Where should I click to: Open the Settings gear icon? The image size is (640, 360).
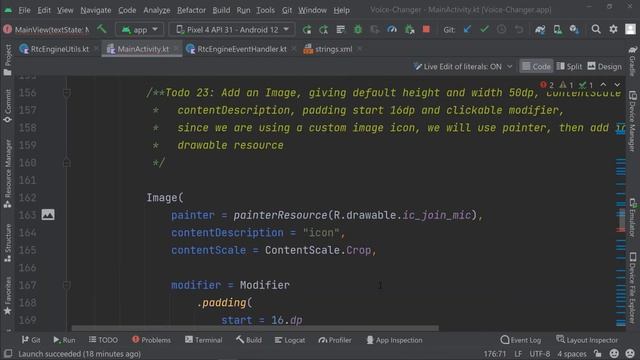613,29
